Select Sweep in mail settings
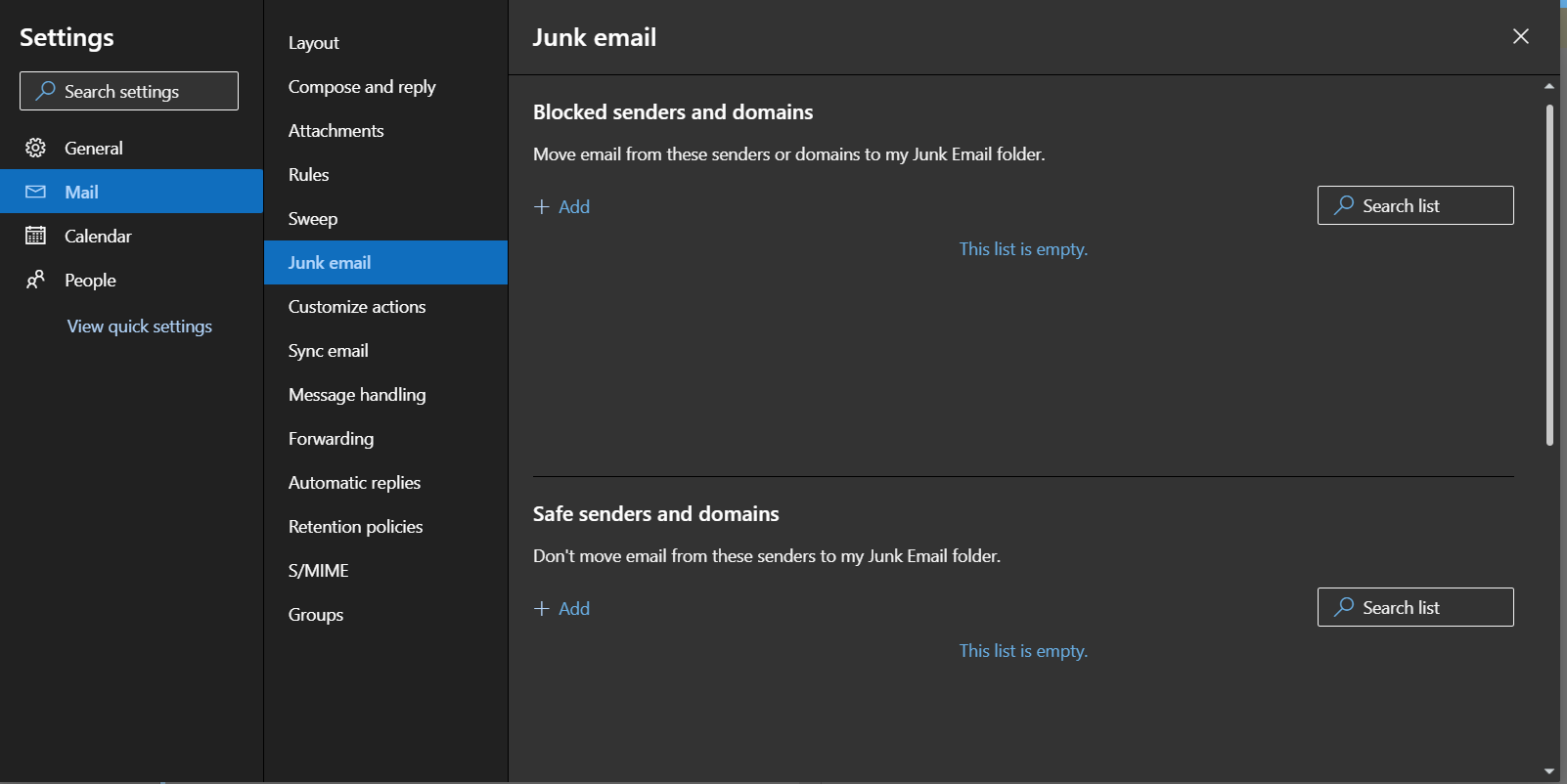Screen dimensions: 1567x784 [x=385, y=219]
